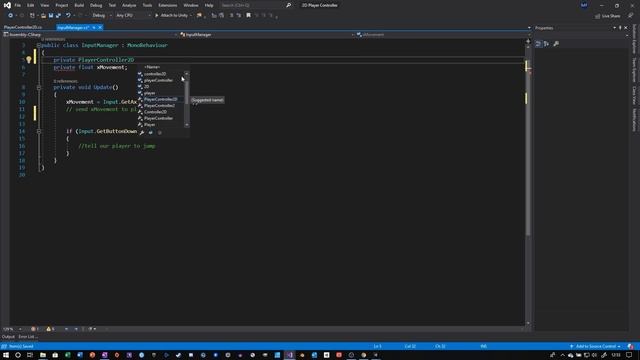Open the Assembly-CSharp project dropdown

[90, 35]
